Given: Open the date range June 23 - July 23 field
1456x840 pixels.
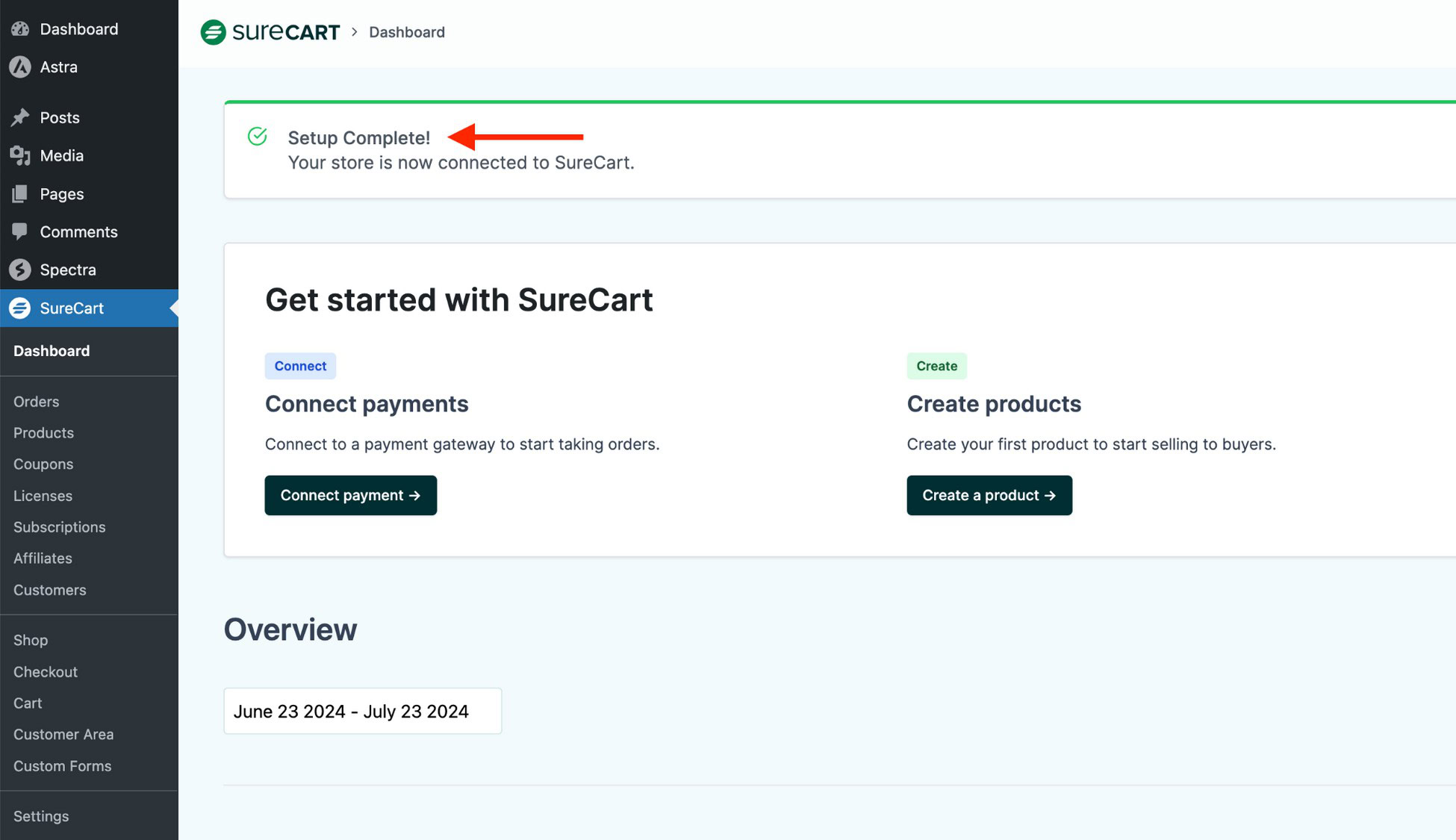Looking at the screenshot, I should point(363,711).
